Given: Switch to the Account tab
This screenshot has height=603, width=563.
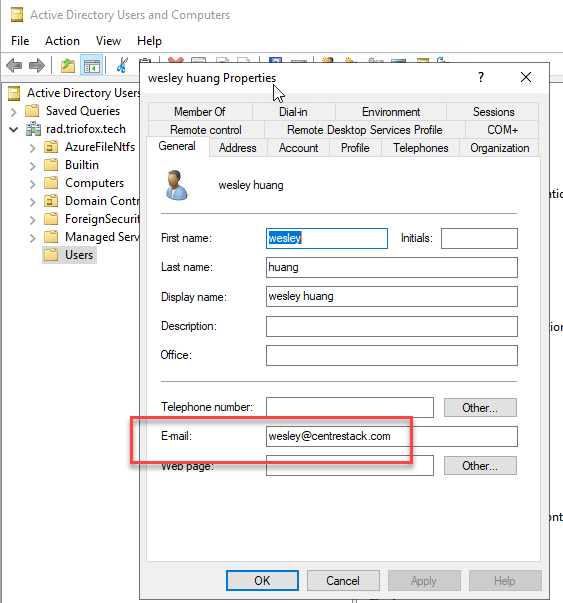Looking at the screenshot, I should [x=298, y=148].
